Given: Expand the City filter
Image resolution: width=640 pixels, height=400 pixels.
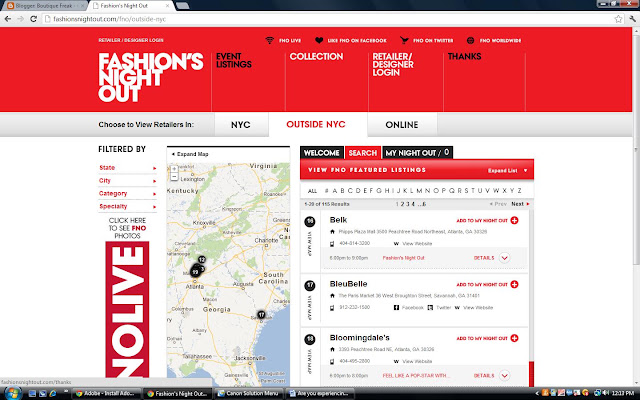Looking at the screenshot, I should (127, 180).
